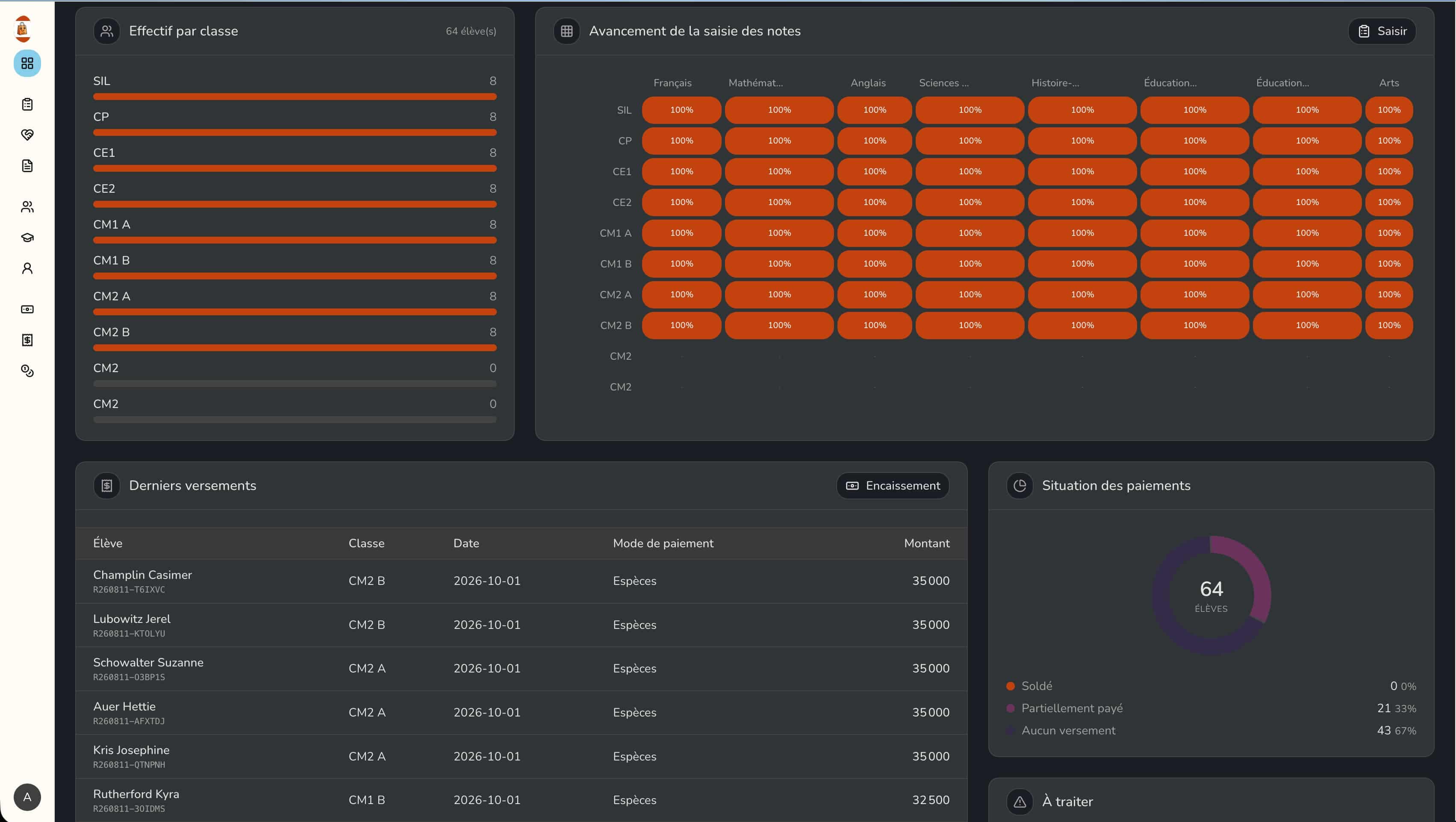The height and width of the screenshot is (822, 1456).
Task: Click the app logo at sidebar top
Action: [x=23, y=29]
